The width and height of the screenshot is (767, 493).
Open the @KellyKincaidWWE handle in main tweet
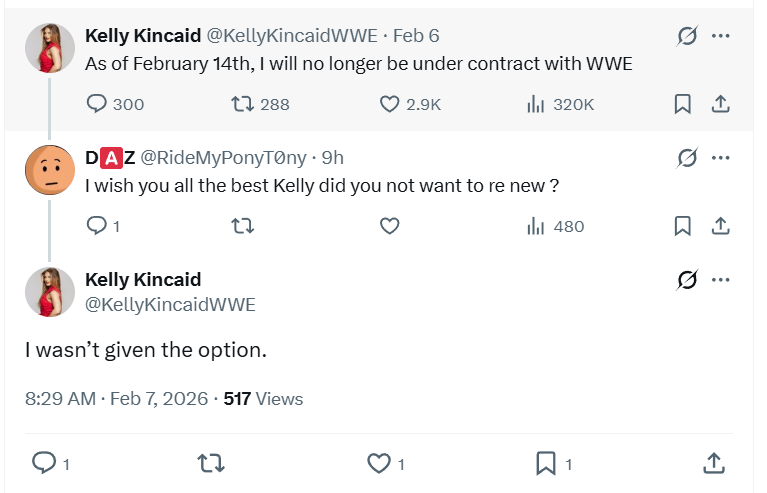(170, 305)
